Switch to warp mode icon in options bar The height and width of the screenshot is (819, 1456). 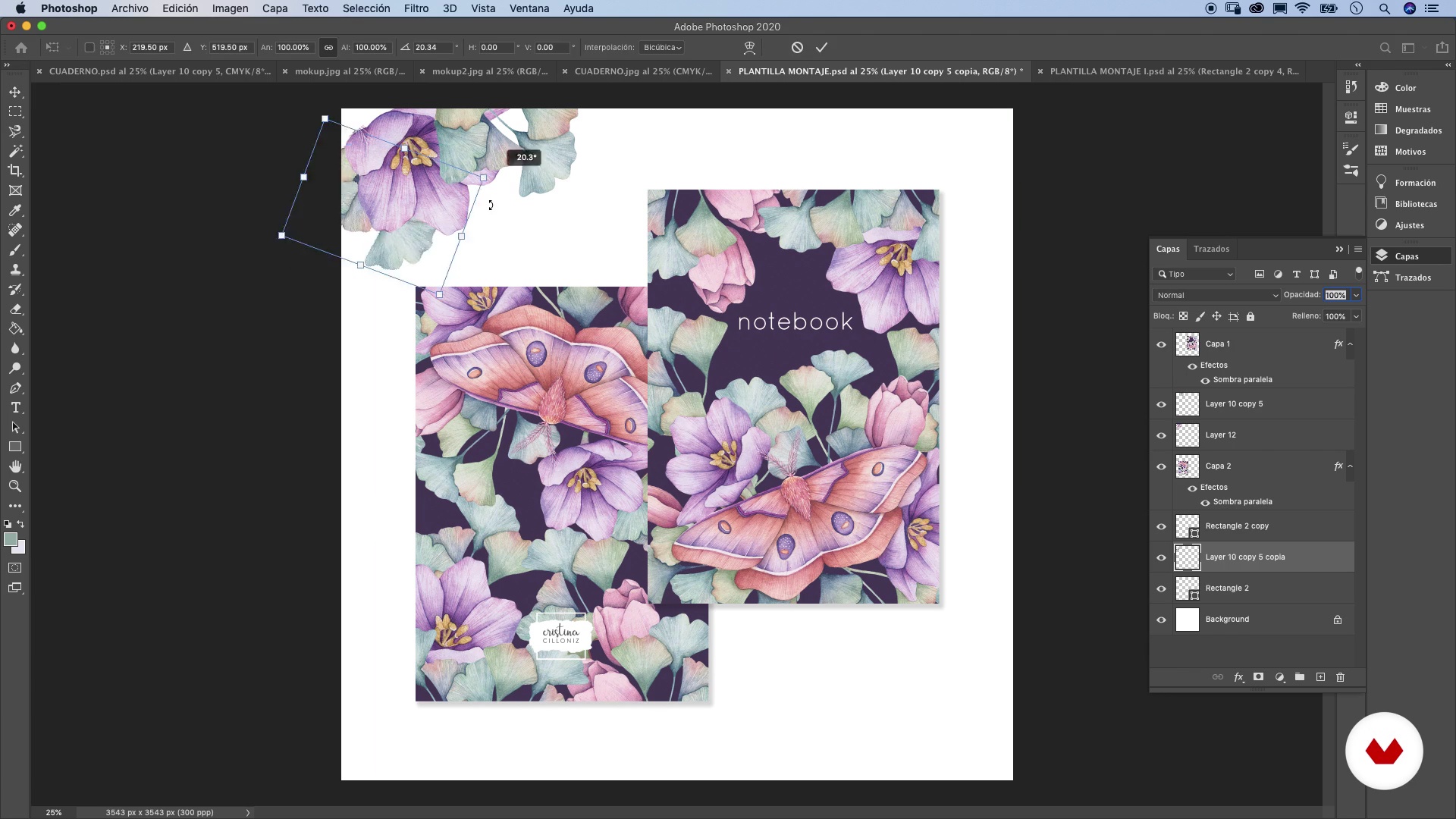[x=749, y=47]
